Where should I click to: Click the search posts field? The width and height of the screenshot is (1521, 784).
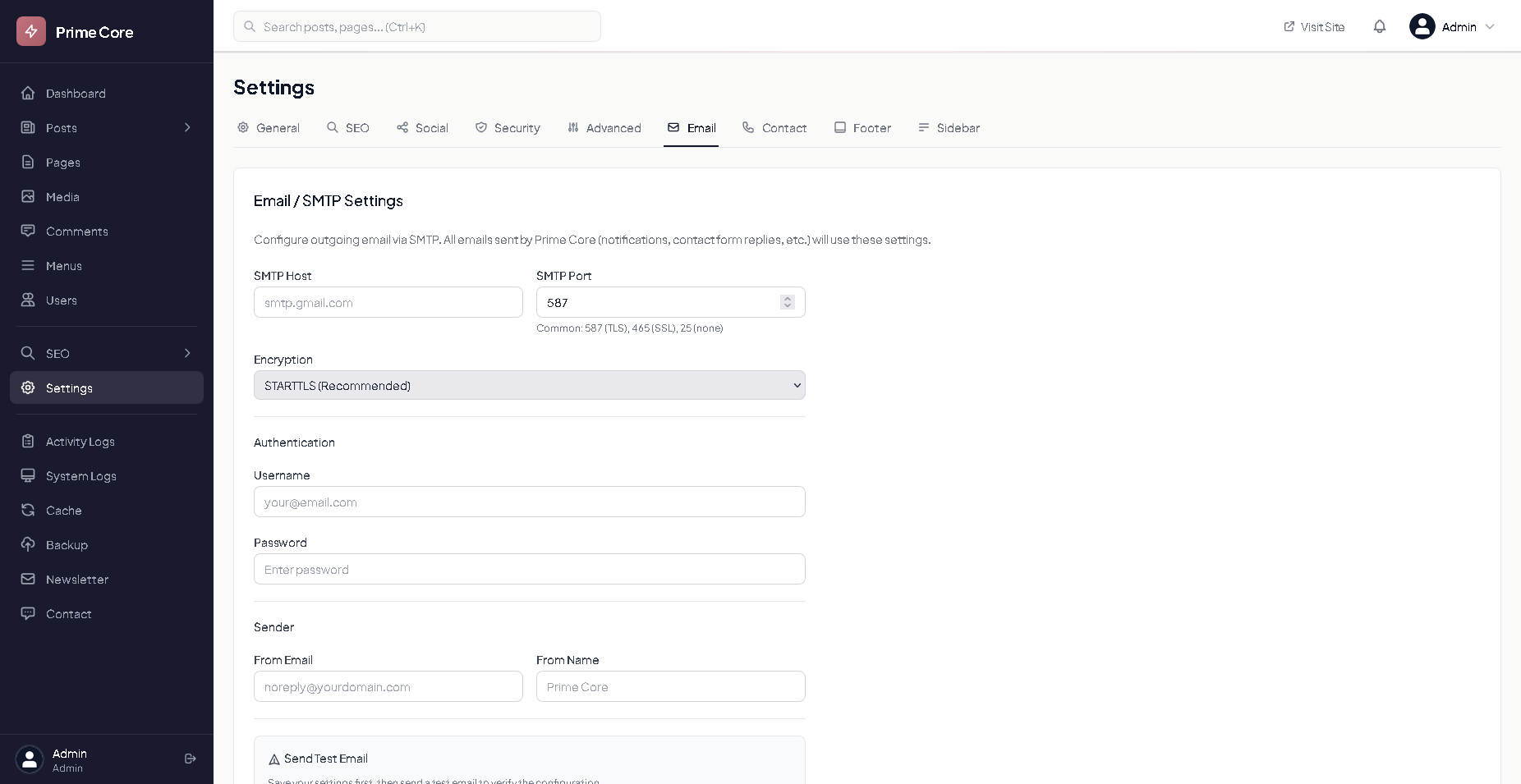[416, 26]
